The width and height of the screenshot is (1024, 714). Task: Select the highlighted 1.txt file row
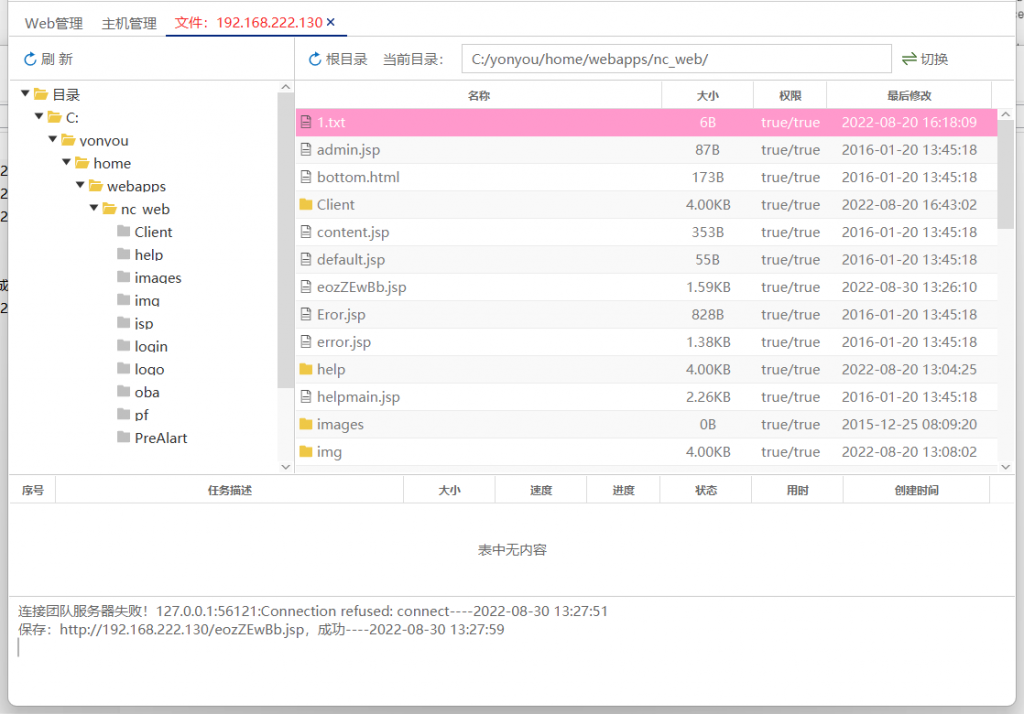coord(500,122)
